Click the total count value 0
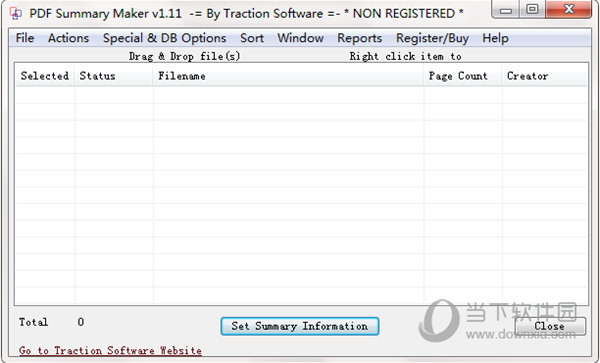 80,322
